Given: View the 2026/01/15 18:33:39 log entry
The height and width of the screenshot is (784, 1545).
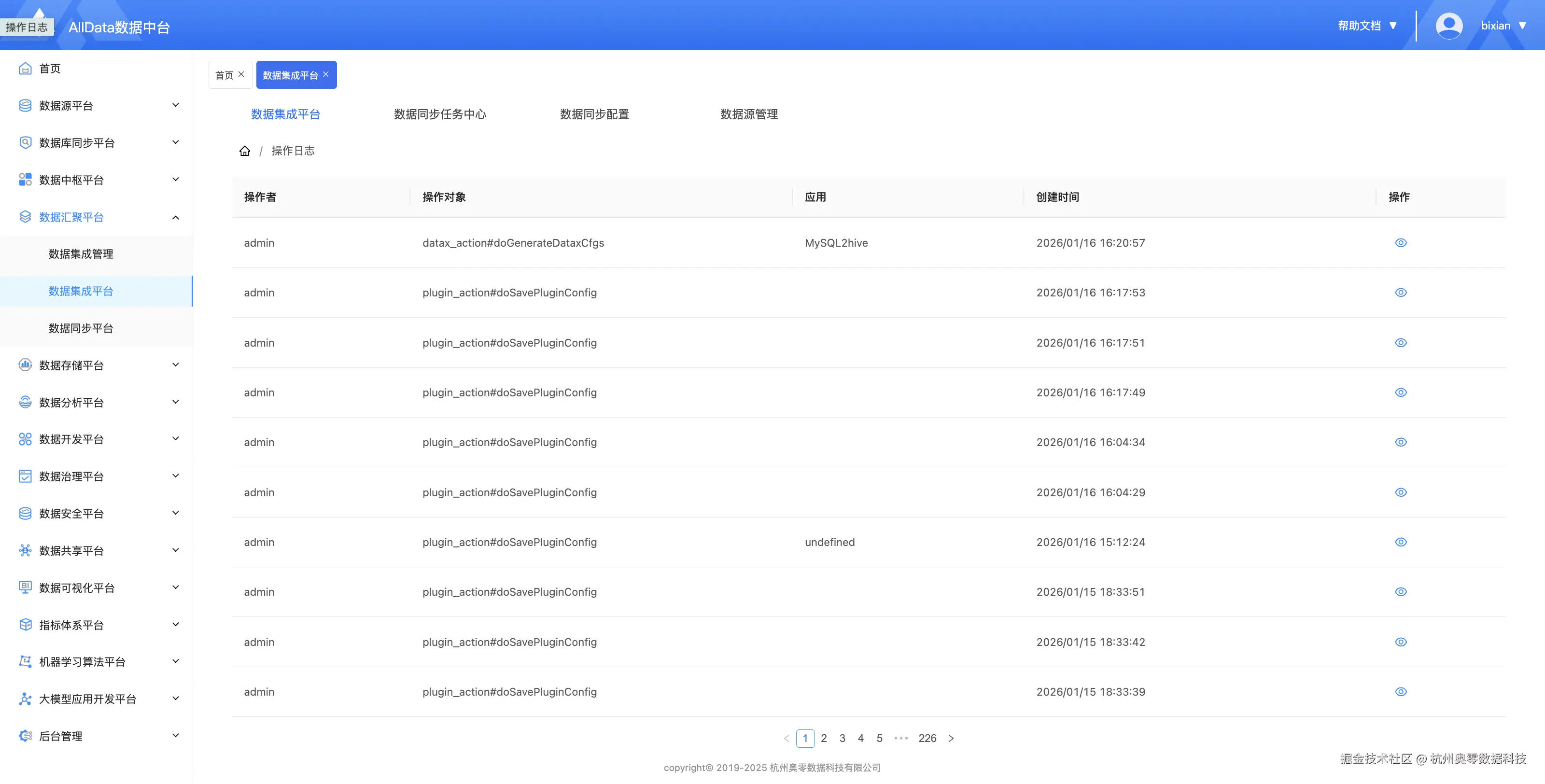Looking at the screenshot, I should point(1401,692).
